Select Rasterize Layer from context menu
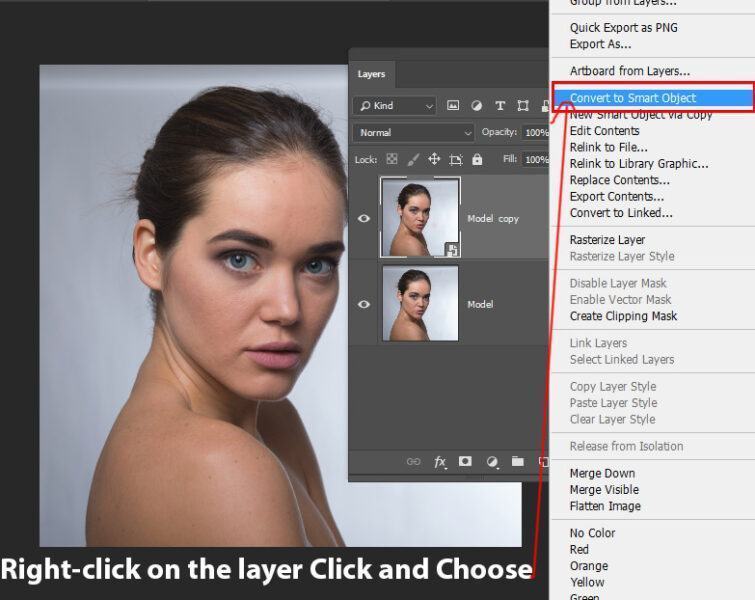Image resolution: width=755 pixels, height=600 pixels. [607, 240]
